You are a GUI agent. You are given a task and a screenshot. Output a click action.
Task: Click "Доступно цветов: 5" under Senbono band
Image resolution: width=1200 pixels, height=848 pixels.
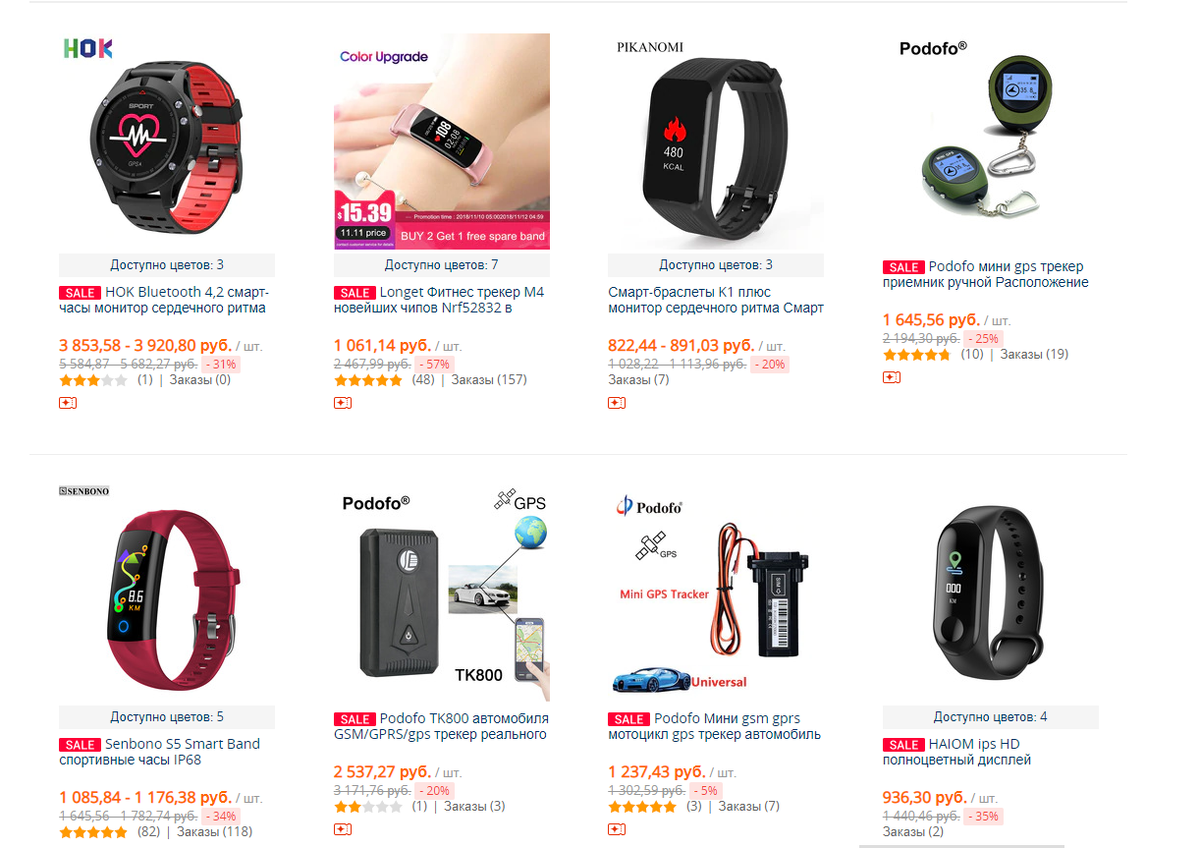coord(167,717)
